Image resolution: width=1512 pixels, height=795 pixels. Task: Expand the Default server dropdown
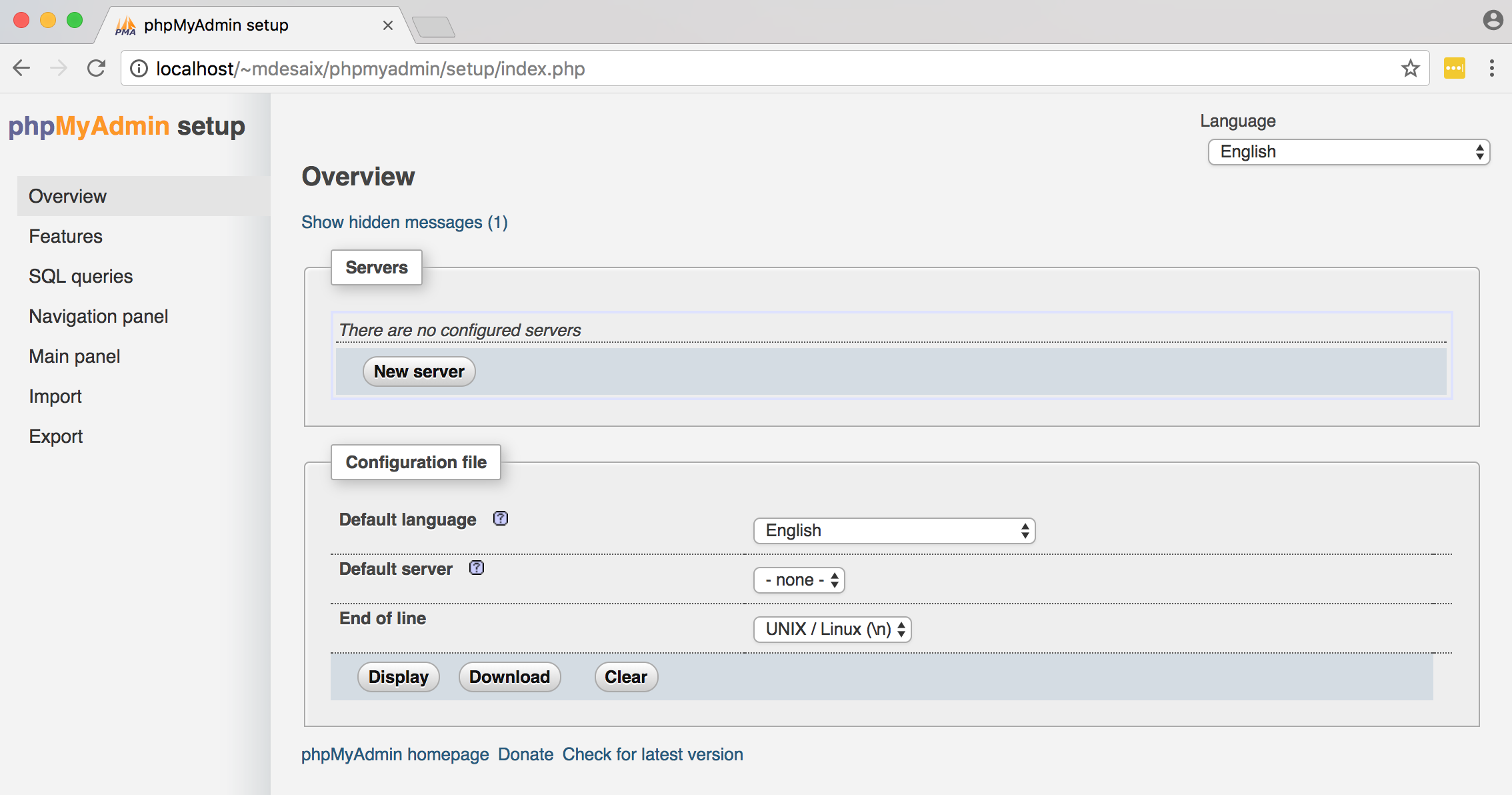(x=799, y=580)
